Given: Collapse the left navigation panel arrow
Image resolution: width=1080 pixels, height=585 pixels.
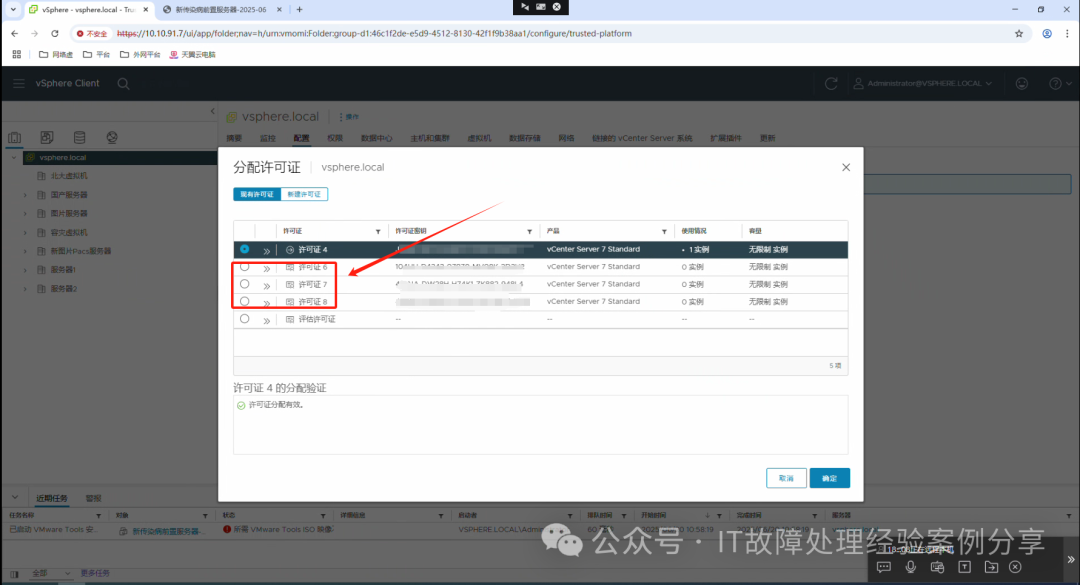Looking at the screenshot, I should (212, 111).
